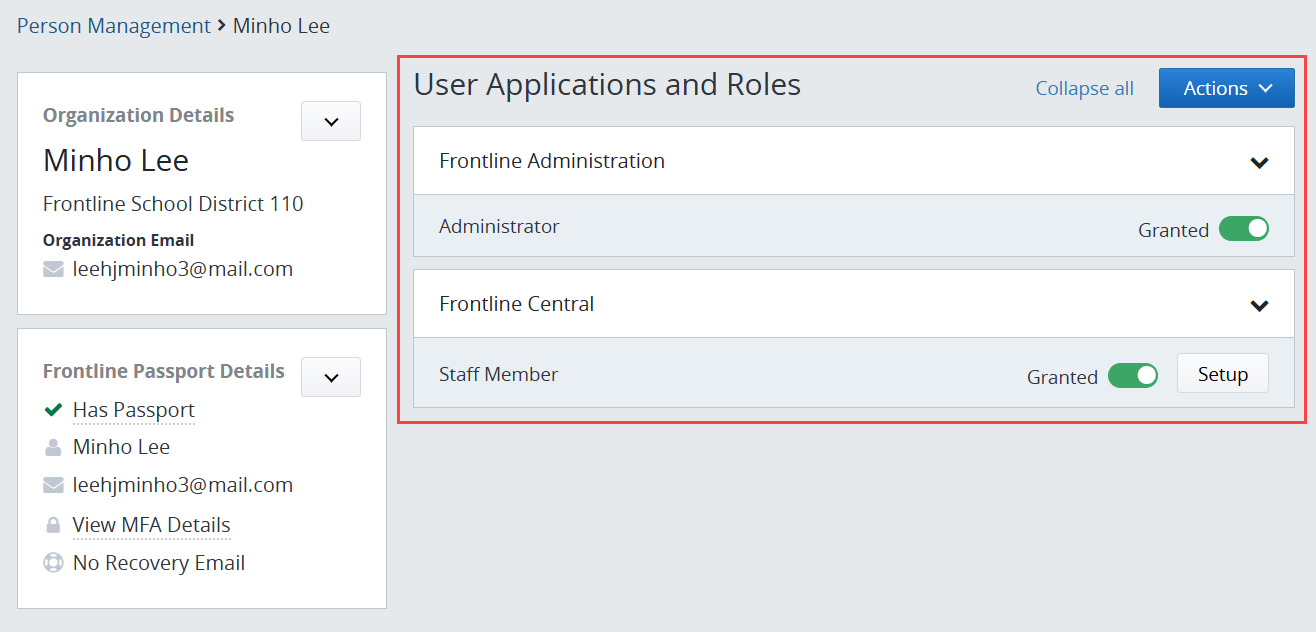Click the green checkmark next to Has Passport
The width and height of the screenshot is (1316, 632).
[x=53, y=410]
